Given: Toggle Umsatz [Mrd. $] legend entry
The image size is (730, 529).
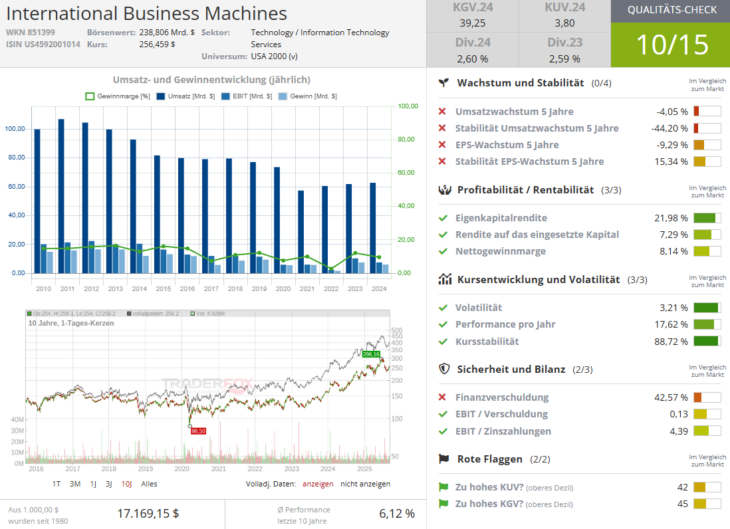Looking at the screenshot, I should (186, 96).
